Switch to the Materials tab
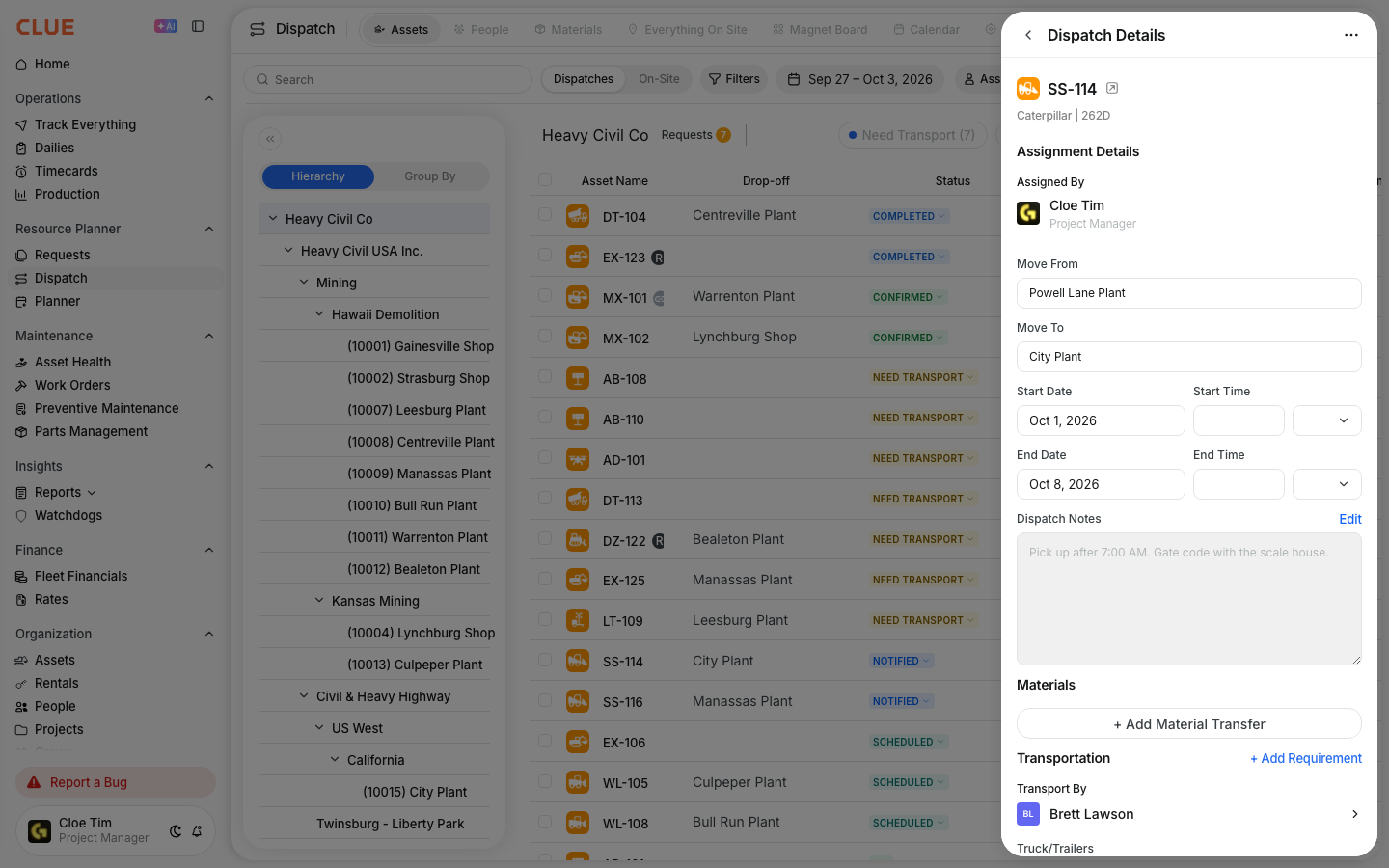Image resolution: width=1389 pixels, height=868 pixels. [x=568, y=30]
